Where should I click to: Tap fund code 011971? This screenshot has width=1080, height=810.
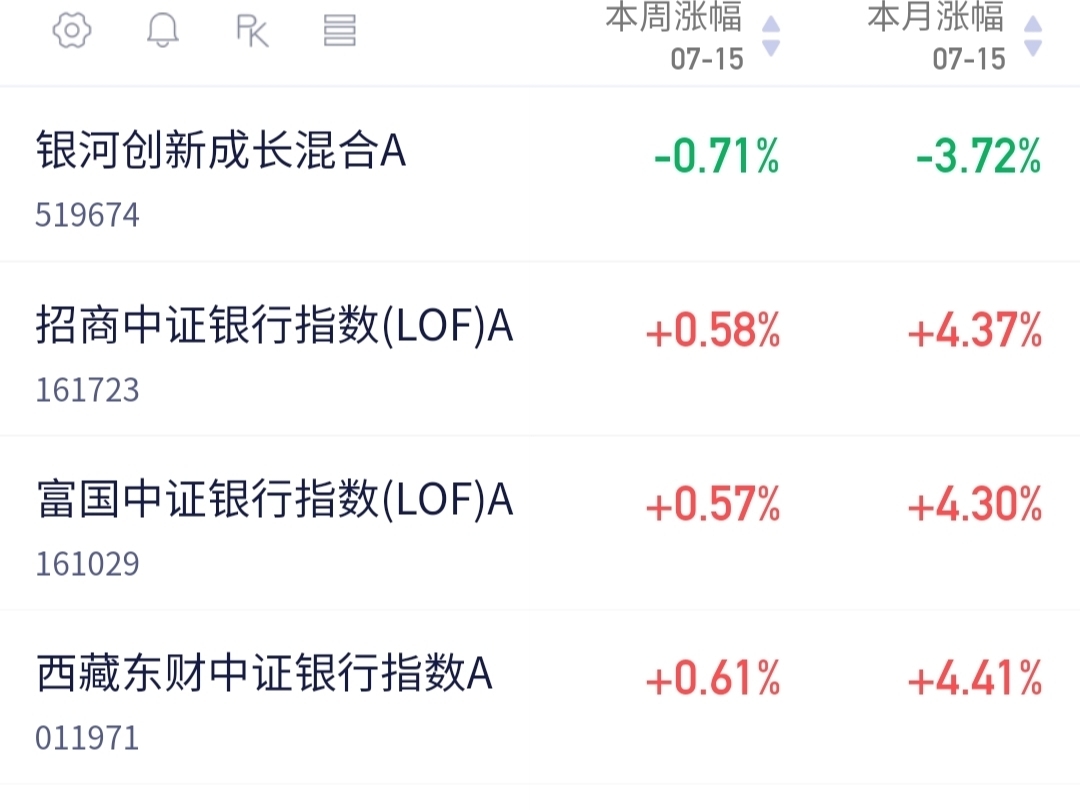pyautogui.click(x=87, y=738)
